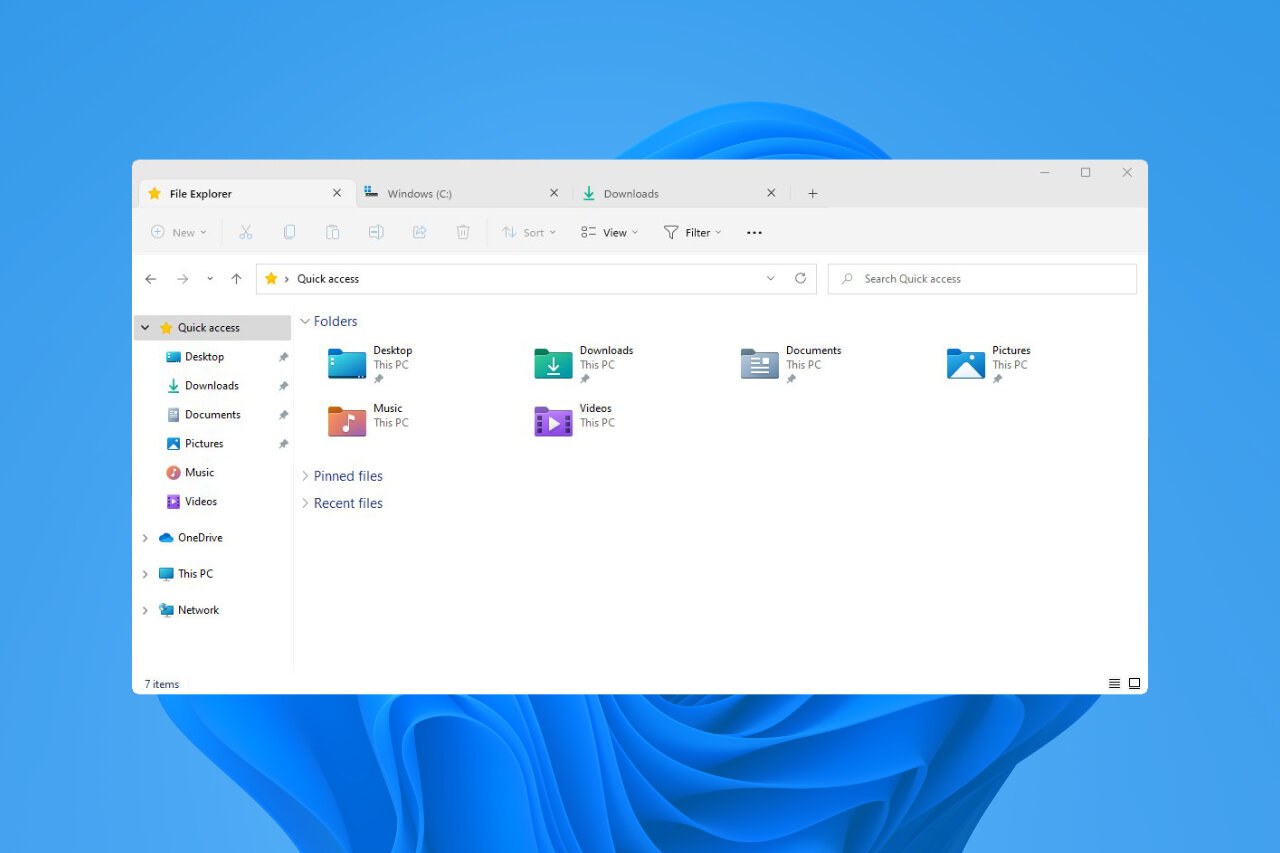Collapse the Folders section
The image size is (1280, 853).
306,321
